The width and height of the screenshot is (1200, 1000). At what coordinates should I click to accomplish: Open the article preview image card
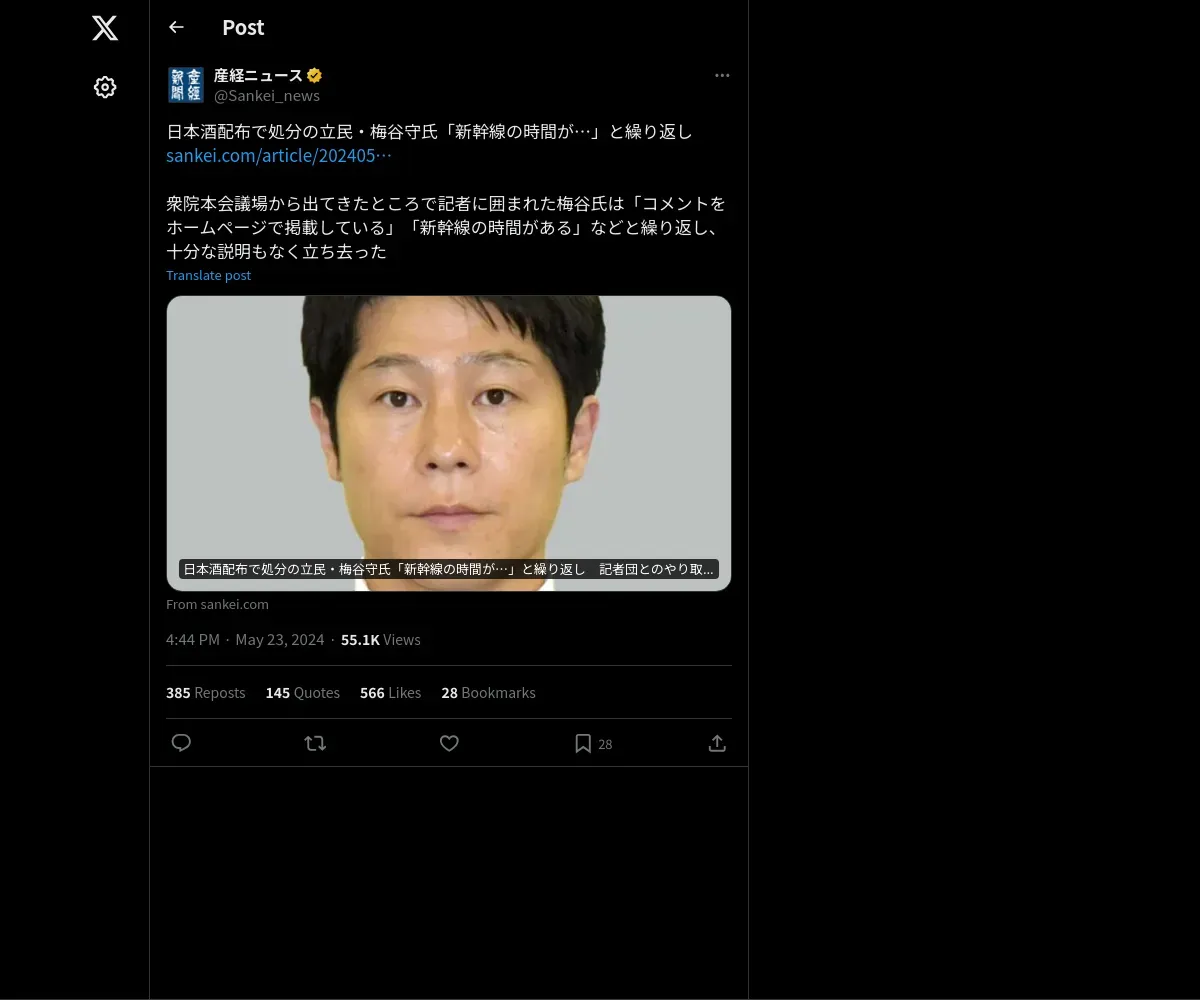click(x=449, y=443)
